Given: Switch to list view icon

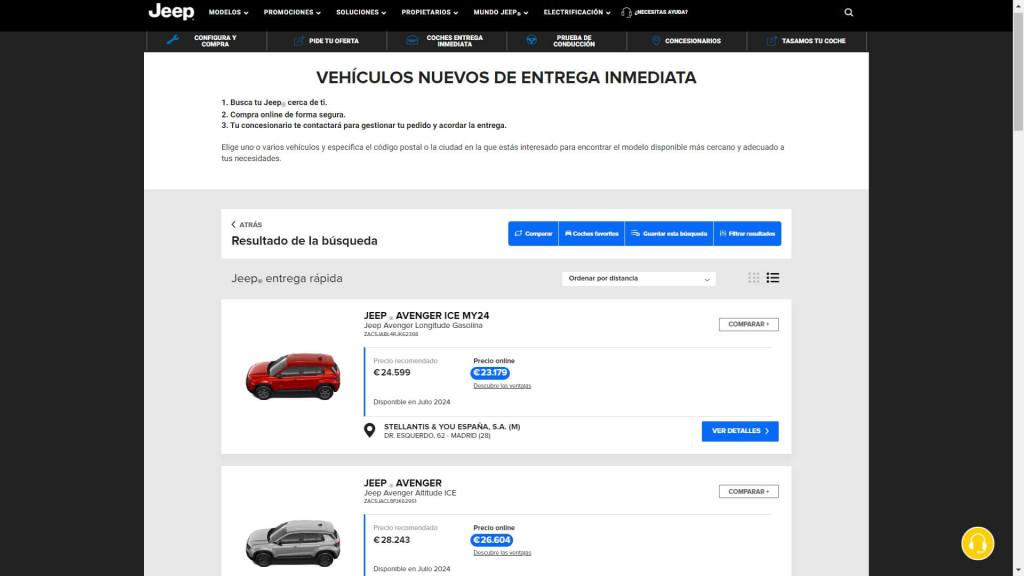Looking at the screenshot, I should pyautogui.click(x=773, y=278).
